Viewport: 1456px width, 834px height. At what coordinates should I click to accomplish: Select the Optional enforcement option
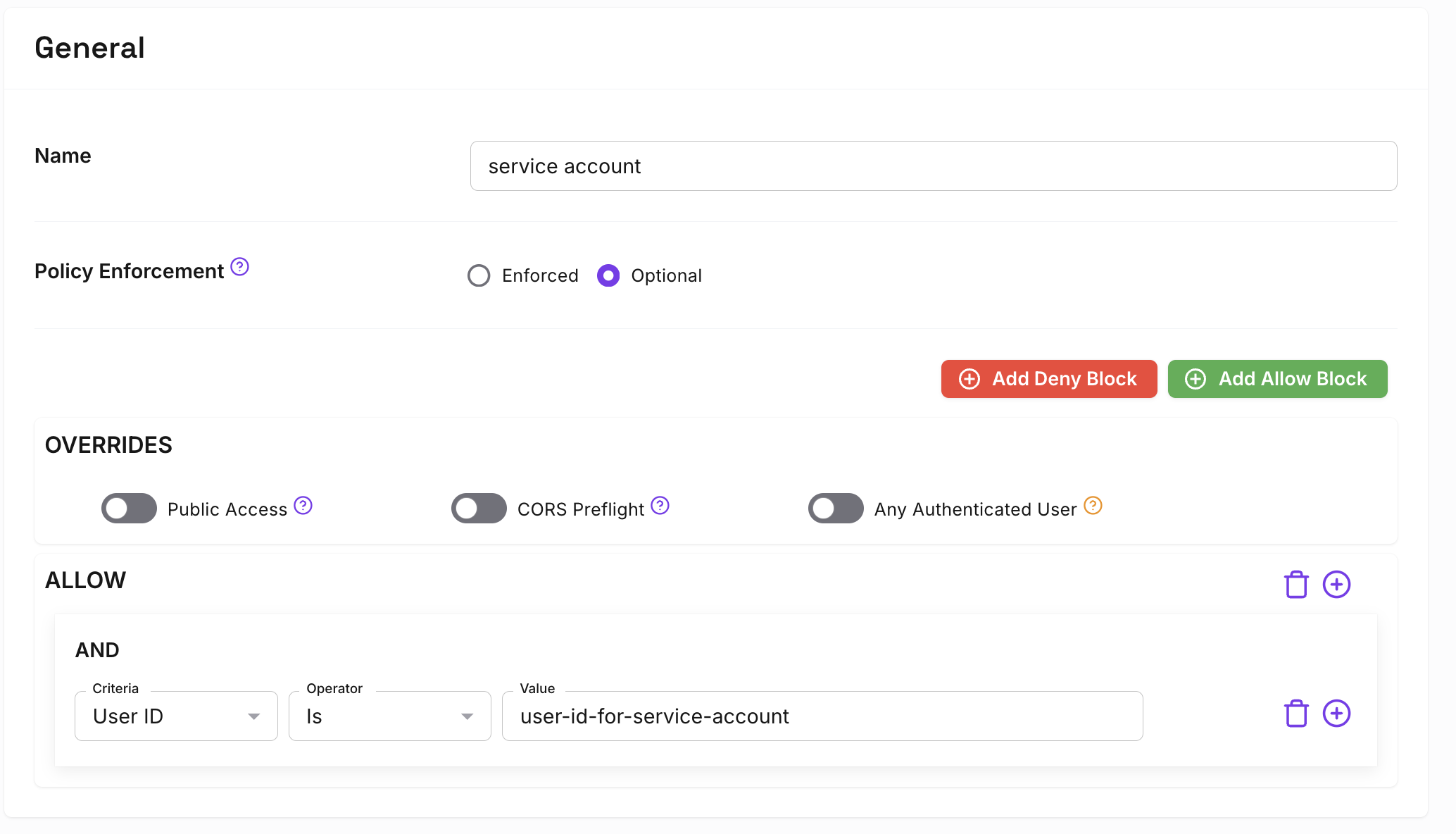tap(608, 275)
